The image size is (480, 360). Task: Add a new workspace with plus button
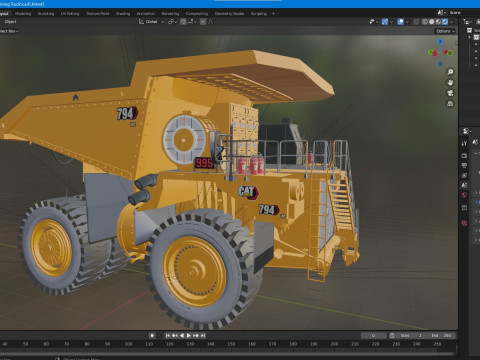274,14
